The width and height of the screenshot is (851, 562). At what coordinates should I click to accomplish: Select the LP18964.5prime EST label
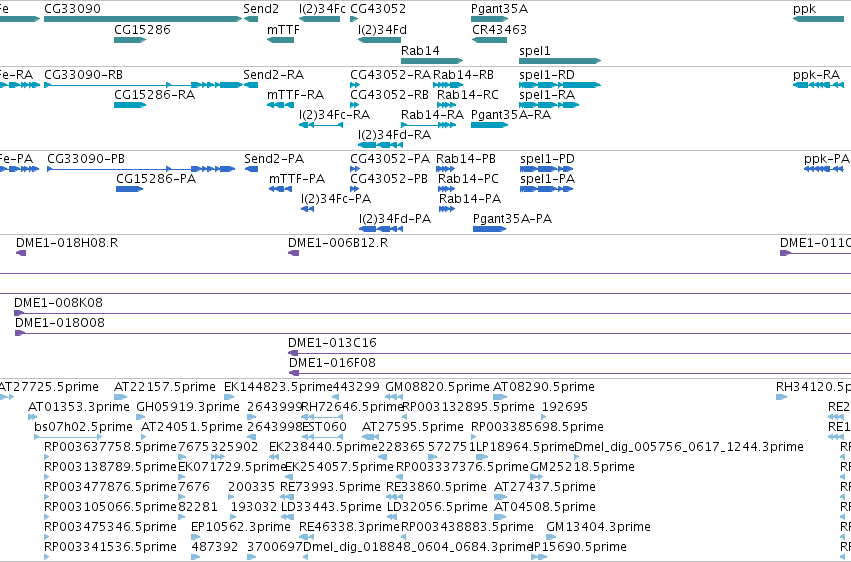tap(525, 447)
